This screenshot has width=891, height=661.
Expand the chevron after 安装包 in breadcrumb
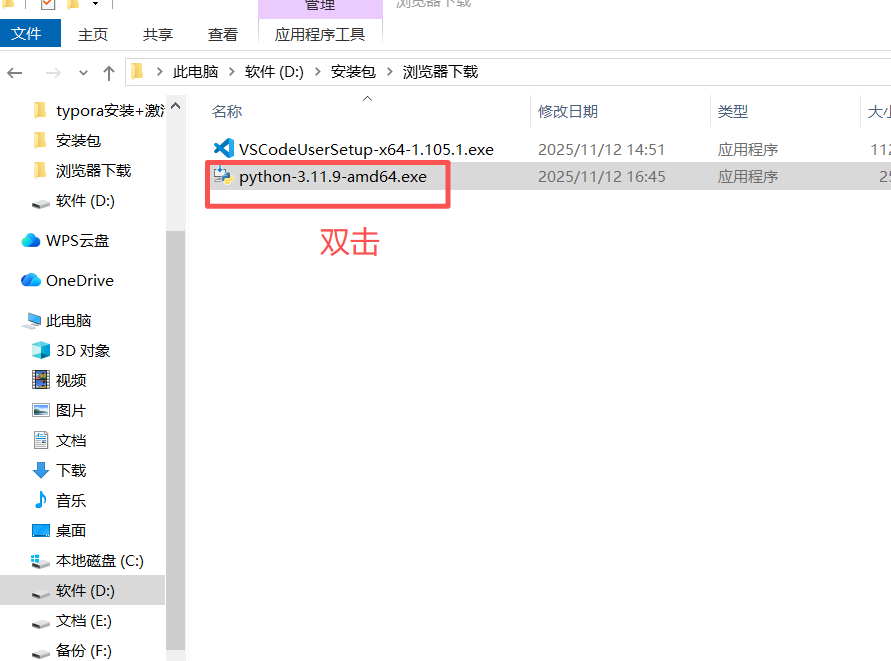point(389,72)
